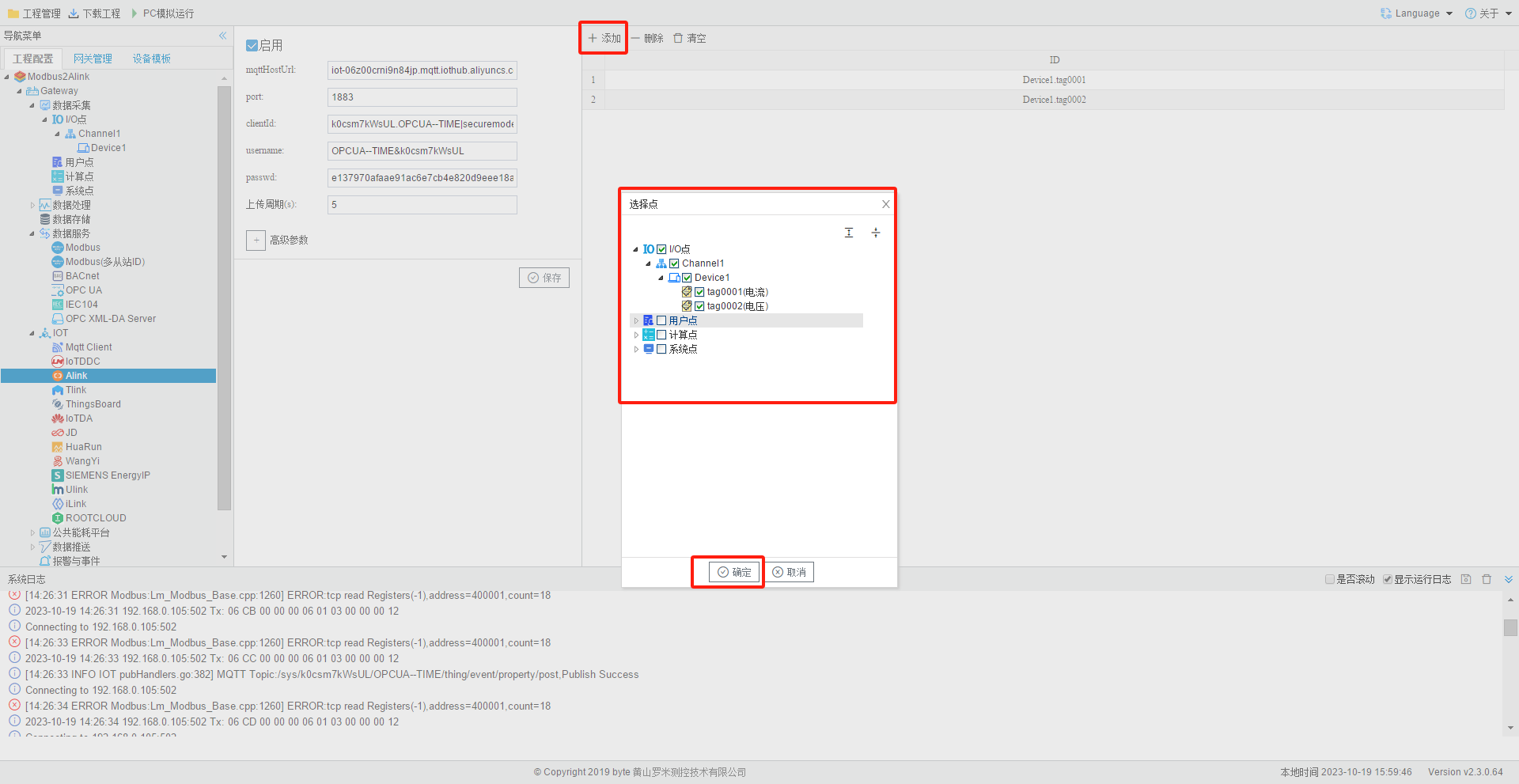This screenshot has width=1519, height=784.
Task: Check the 系统点 checkbox in dialog
Action: click(662, 349)
